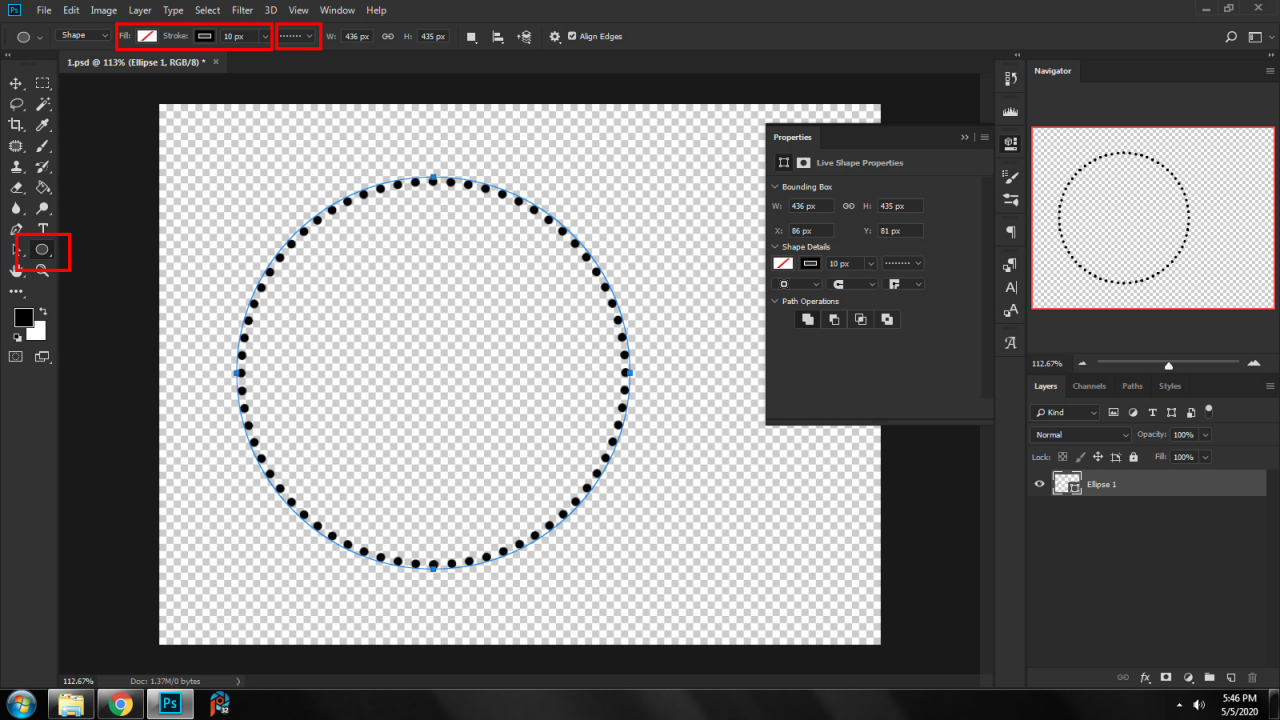The image size is (1280, 720).
Task: Toggle the layer filter on/off switch
Action: tap(1209, 409)
